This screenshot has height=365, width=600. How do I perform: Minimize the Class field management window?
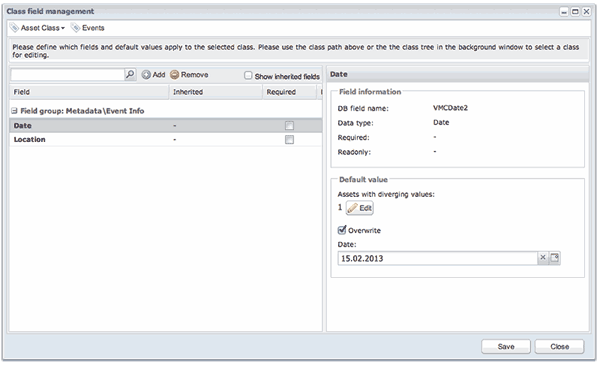coord(564,12)
